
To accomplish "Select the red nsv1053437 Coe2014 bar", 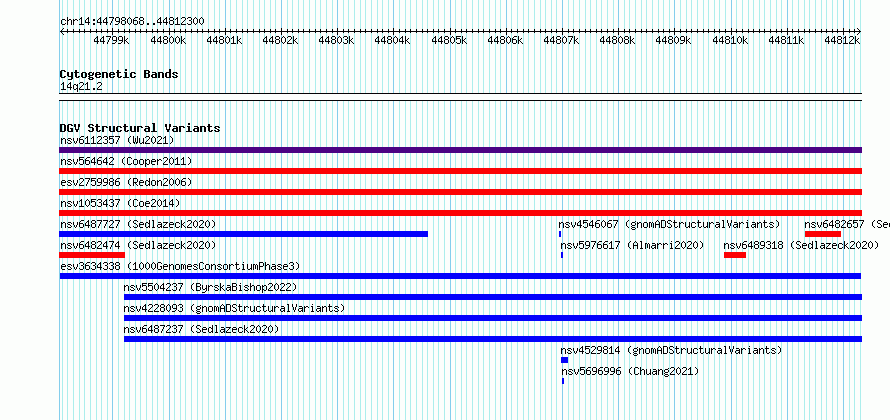I will (460, 213).
